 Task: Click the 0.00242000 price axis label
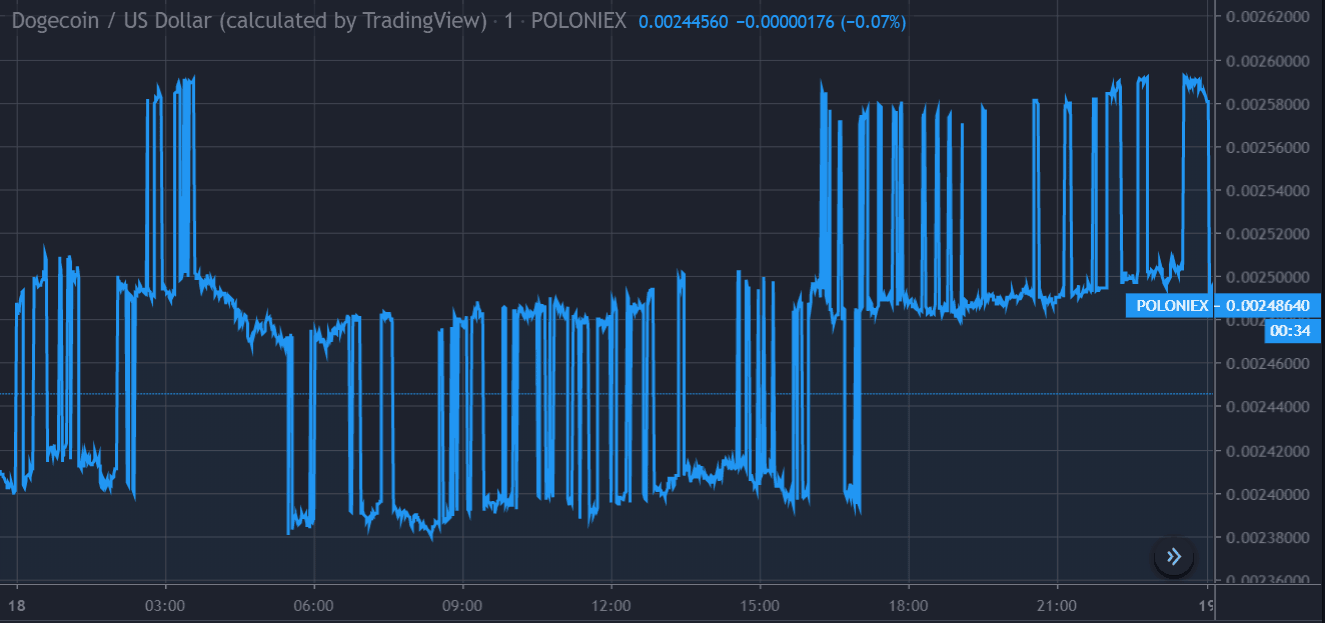tap(1267, 451)
